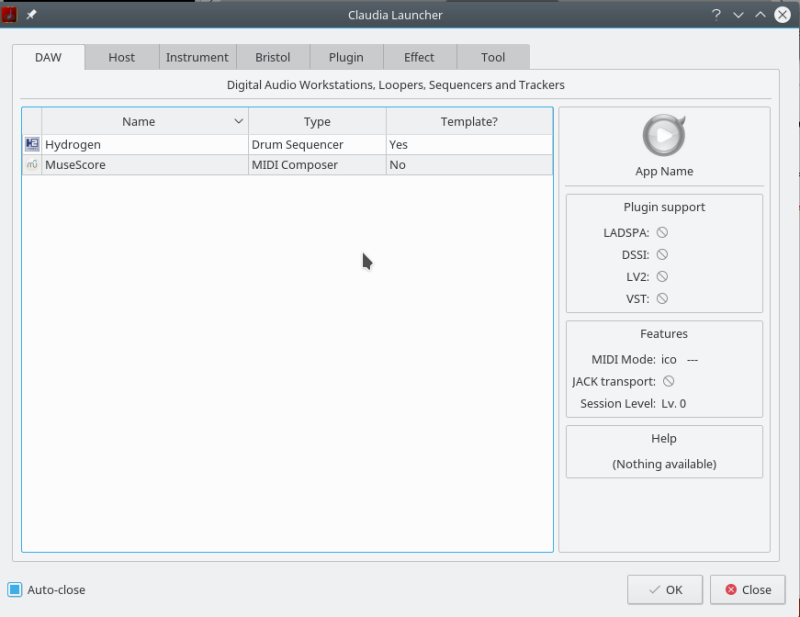Image resolution: width=800 pixels, height=617 pixels.
Task: Click the VST unsupported status icon
Action: pos(662,299)
